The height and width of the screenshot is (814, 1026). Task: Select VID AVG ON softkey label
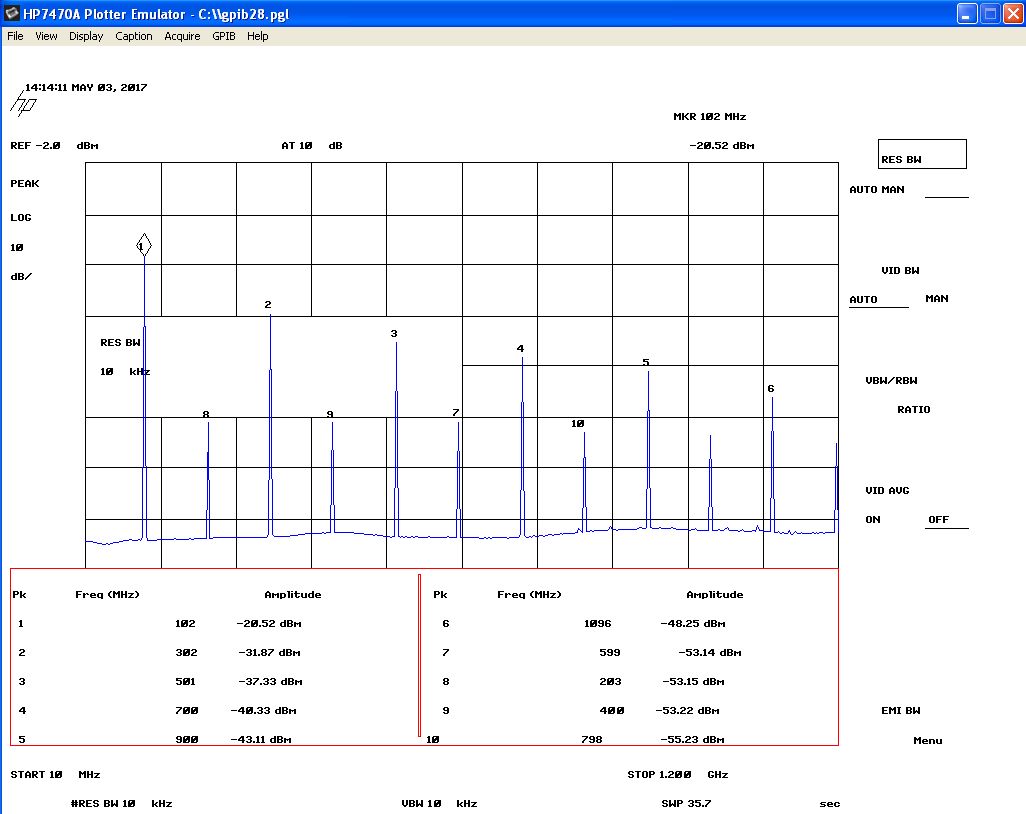(x=873, y=520)
